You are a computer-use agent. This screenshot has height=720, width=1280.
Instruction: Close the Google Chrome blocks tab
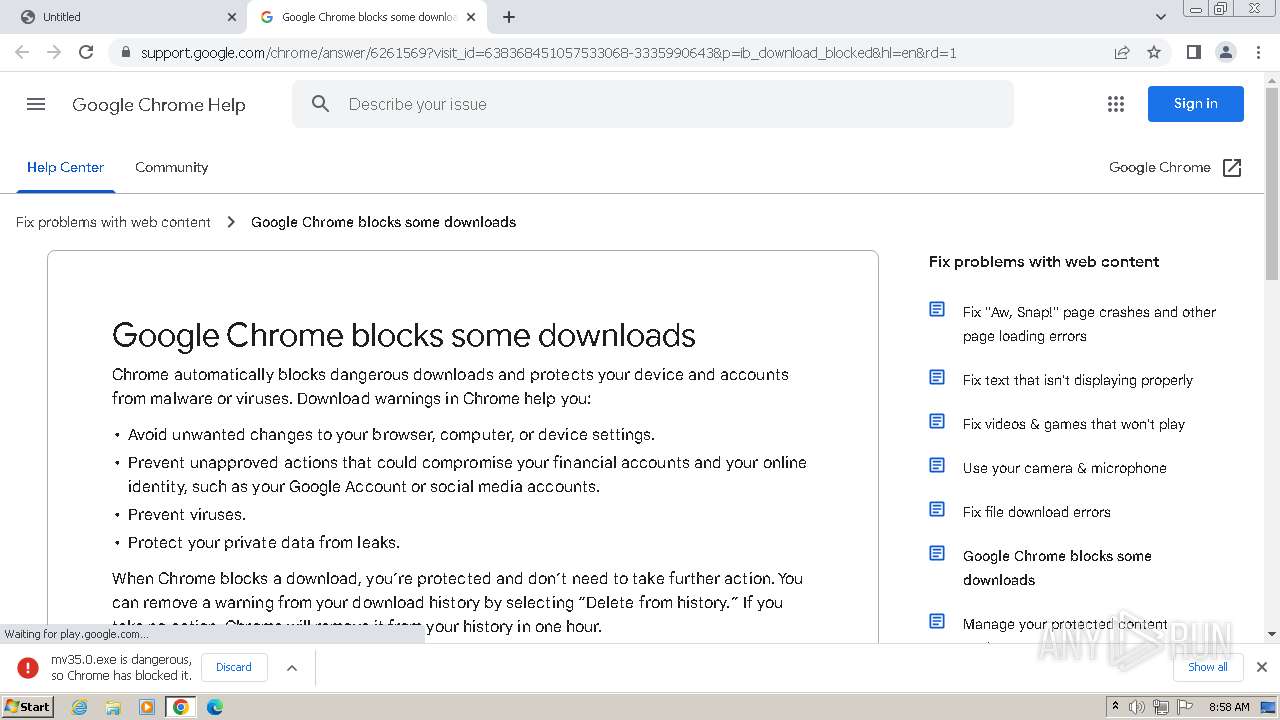pyautogui.click(x=471, y=17)
